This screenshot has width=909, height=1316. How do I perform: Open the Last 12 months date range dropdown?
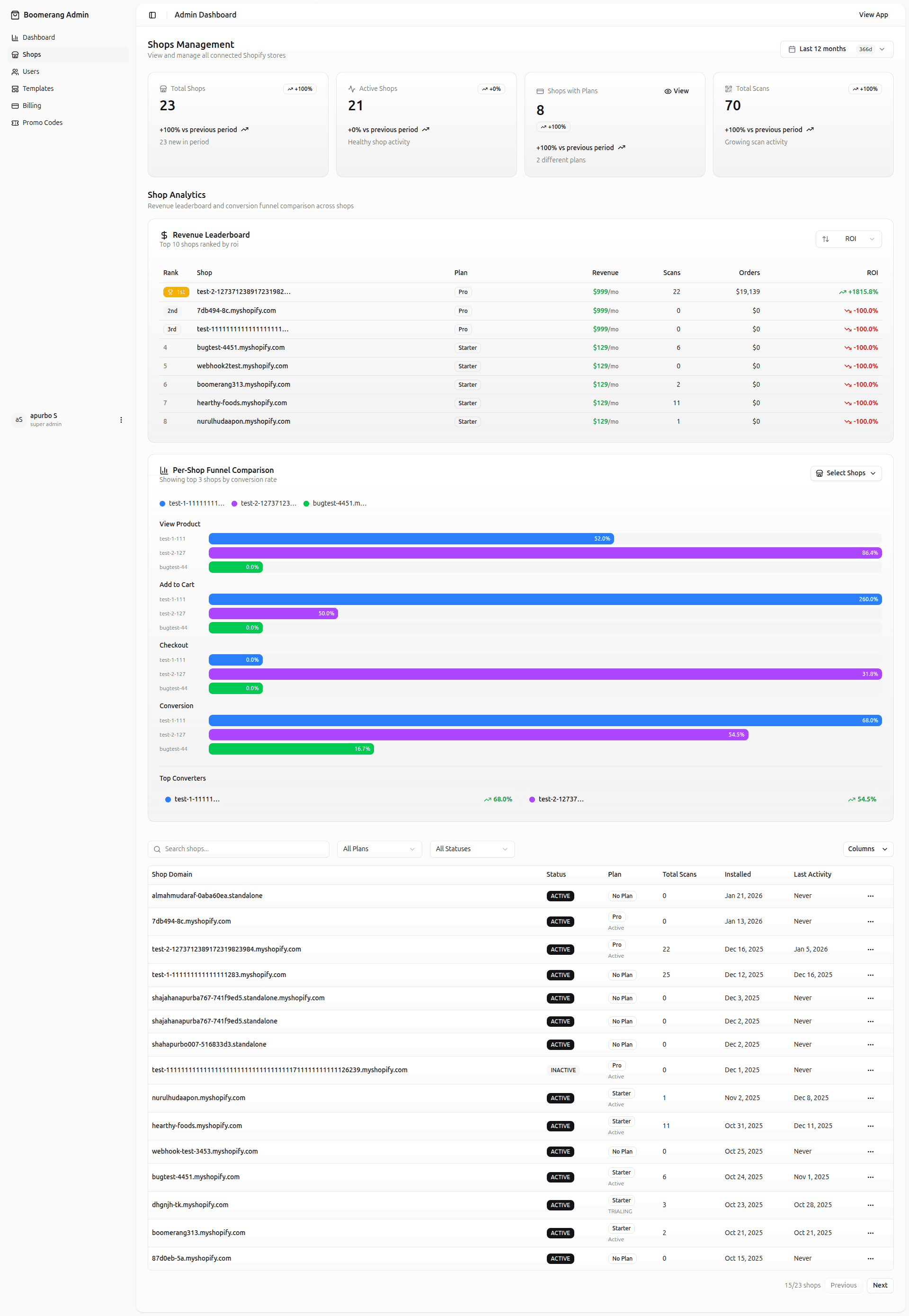tap(836, 49)
